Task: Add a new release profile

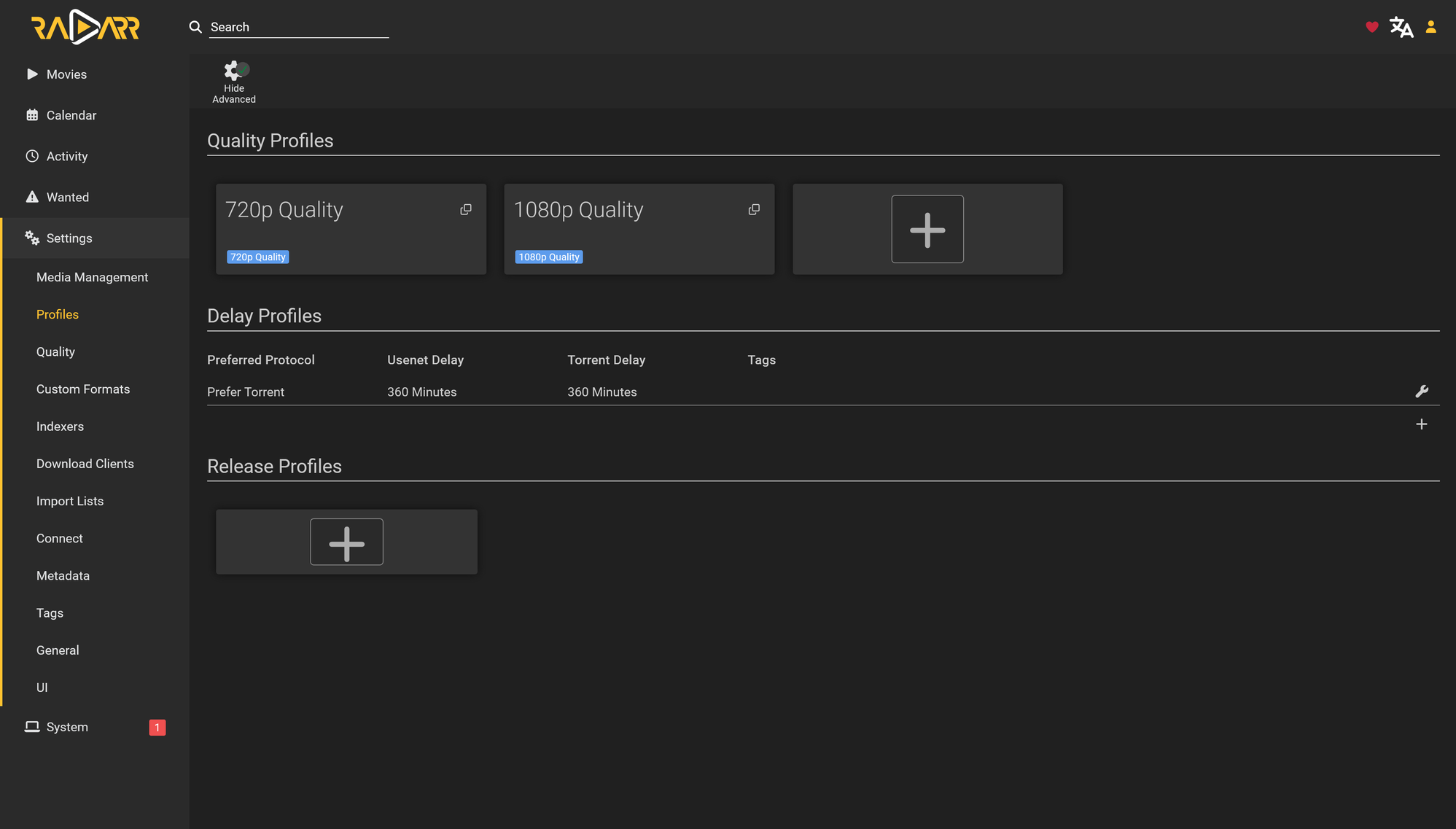Action: click(x=346, y=542)
